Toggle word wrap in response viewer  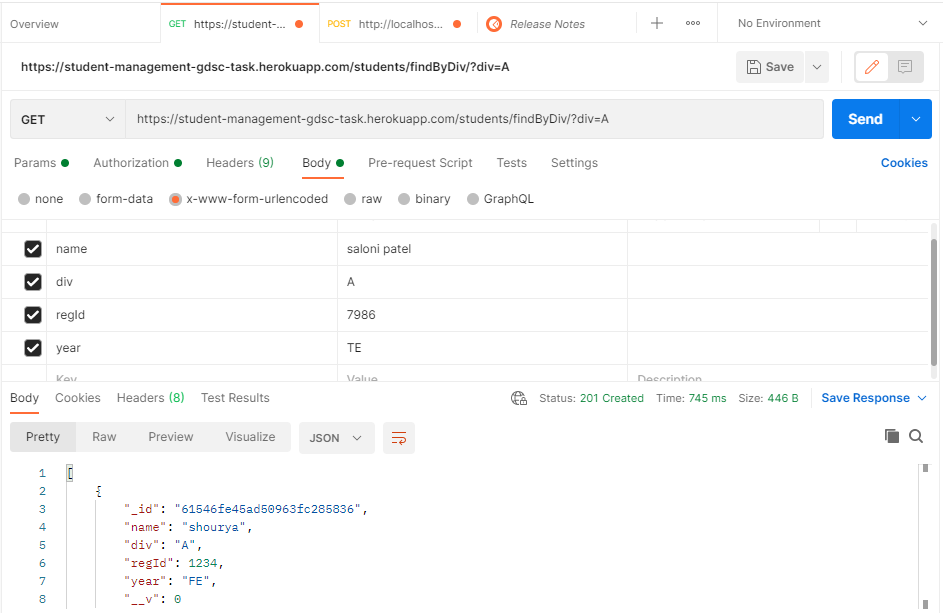[399, 438]
